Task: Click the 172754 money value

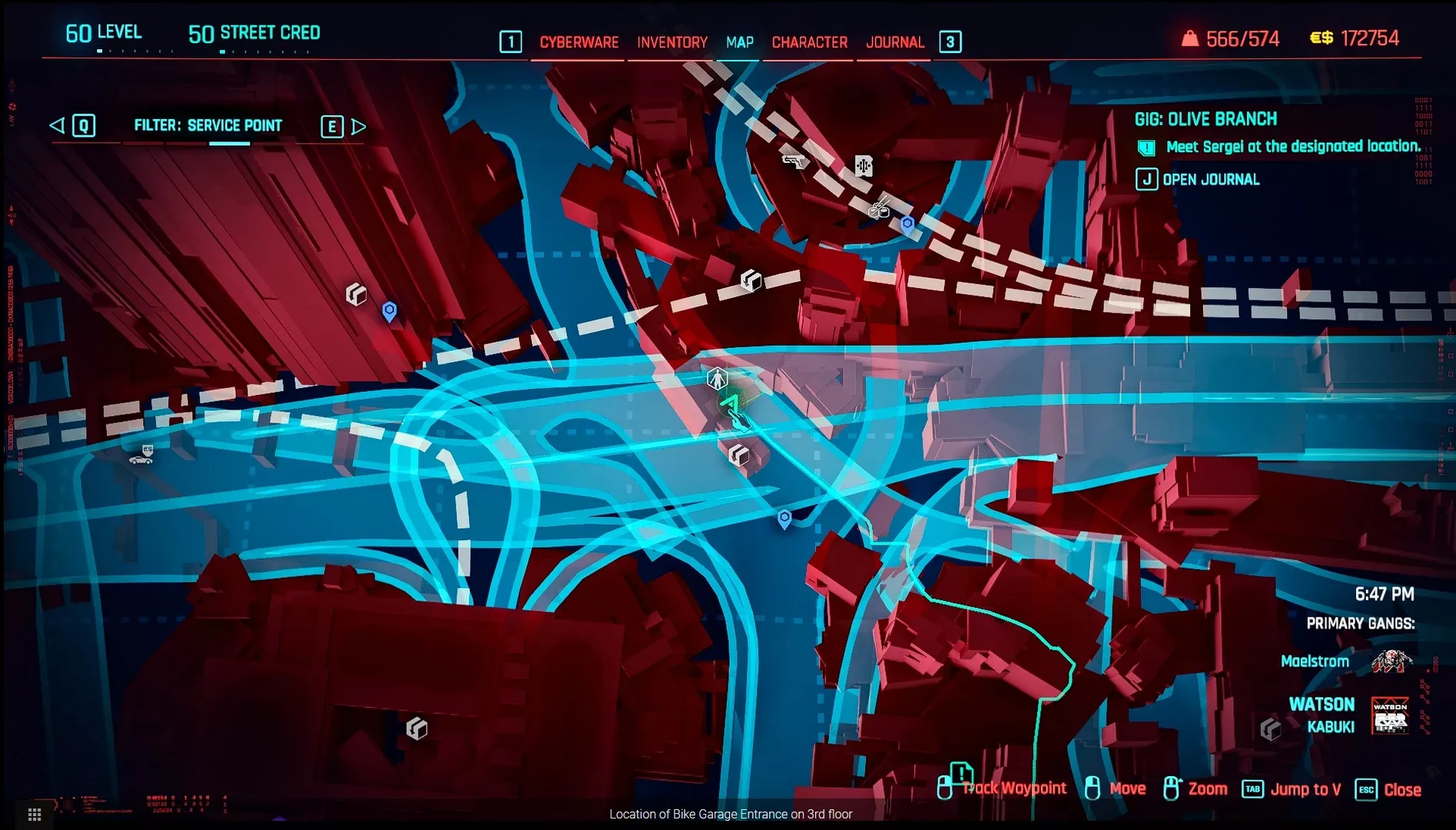Action: pyautogui.click(x=1369, y=38)
